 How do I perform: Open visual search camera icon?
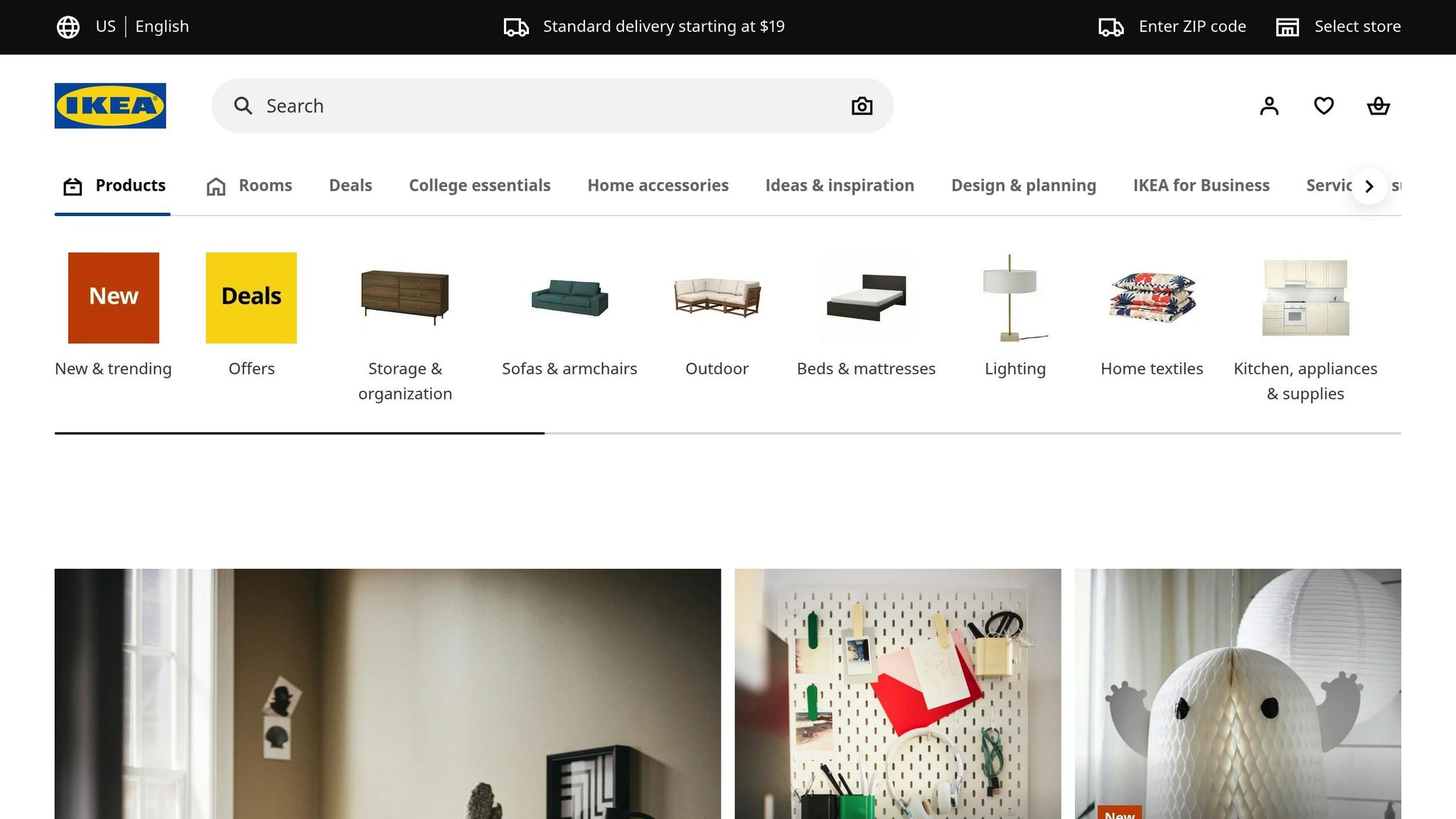pos(862,106)
